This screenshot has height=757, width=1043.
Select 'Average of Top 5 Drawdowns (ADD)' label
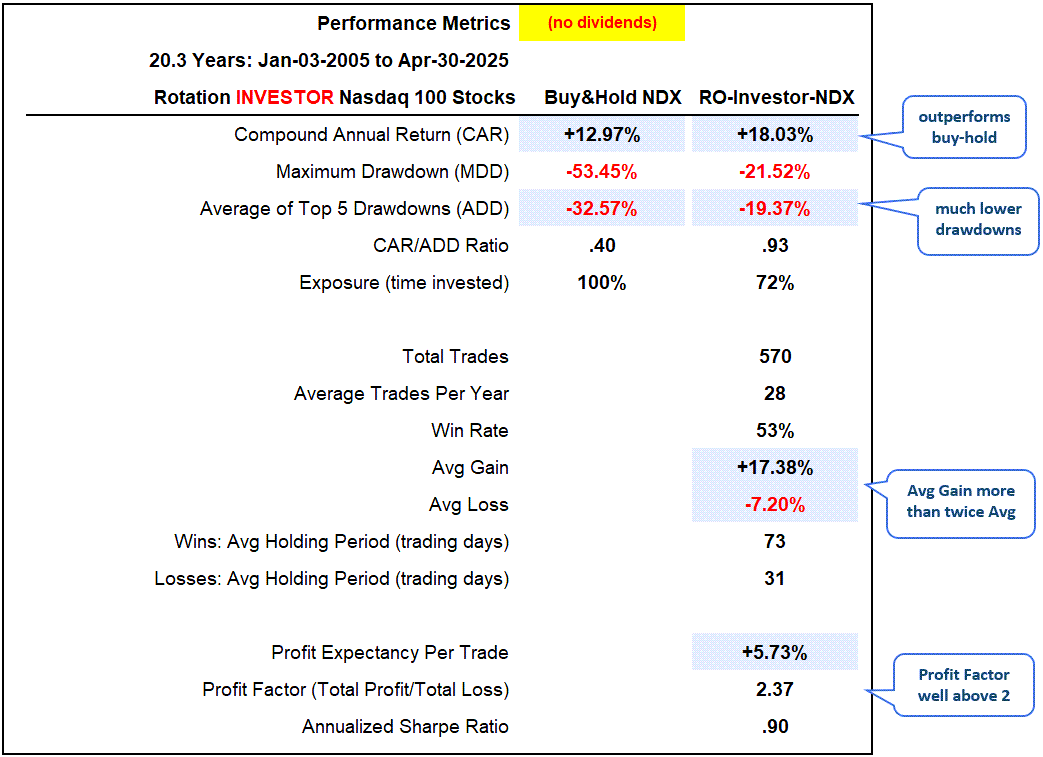click(355, 209)
